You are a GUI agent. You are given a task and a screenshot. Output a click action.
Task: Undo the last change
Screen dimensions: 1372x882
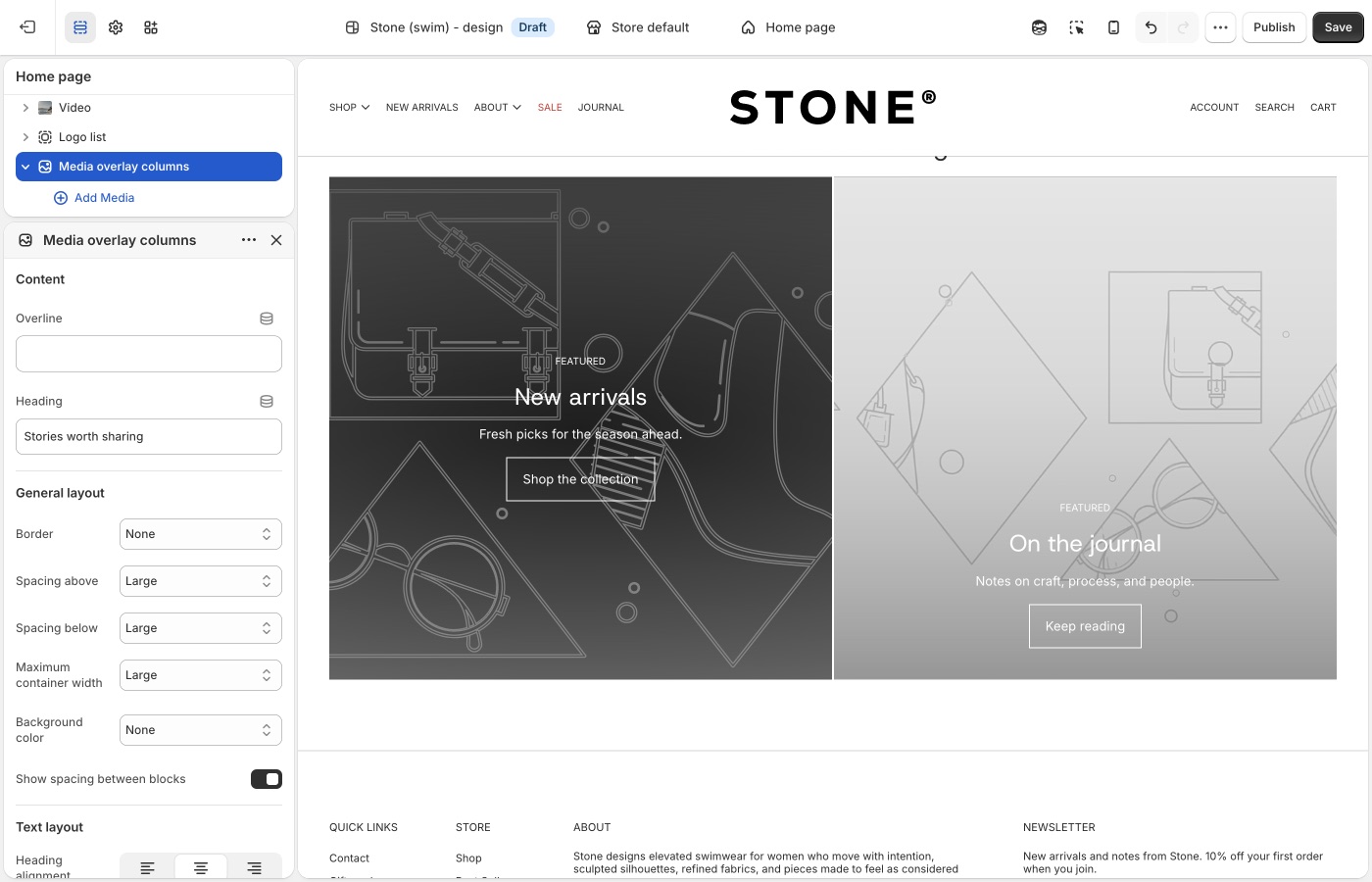pos(1151,27)
